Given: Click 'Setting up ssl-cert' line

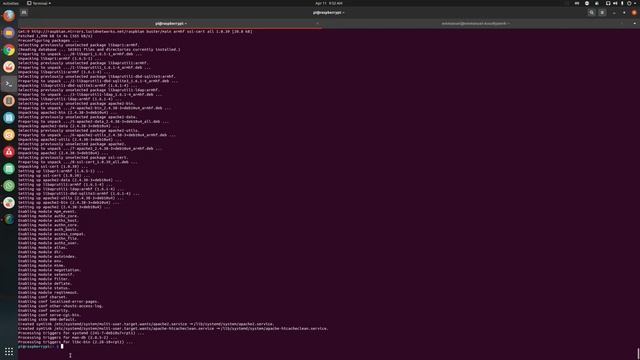Looking at the screenshot, I should [54, 176].
